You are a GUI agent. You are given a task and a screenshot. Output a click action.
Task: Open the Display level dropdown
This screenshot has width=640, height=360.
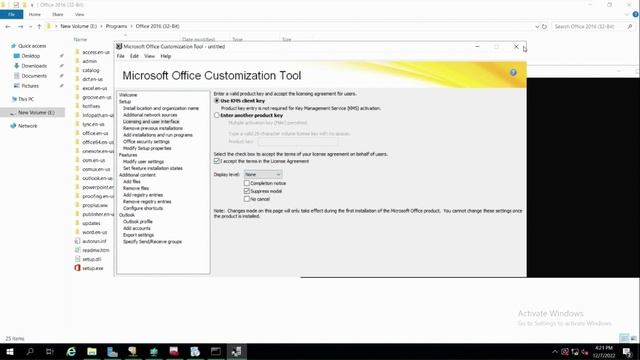click(x=263, y=174)
